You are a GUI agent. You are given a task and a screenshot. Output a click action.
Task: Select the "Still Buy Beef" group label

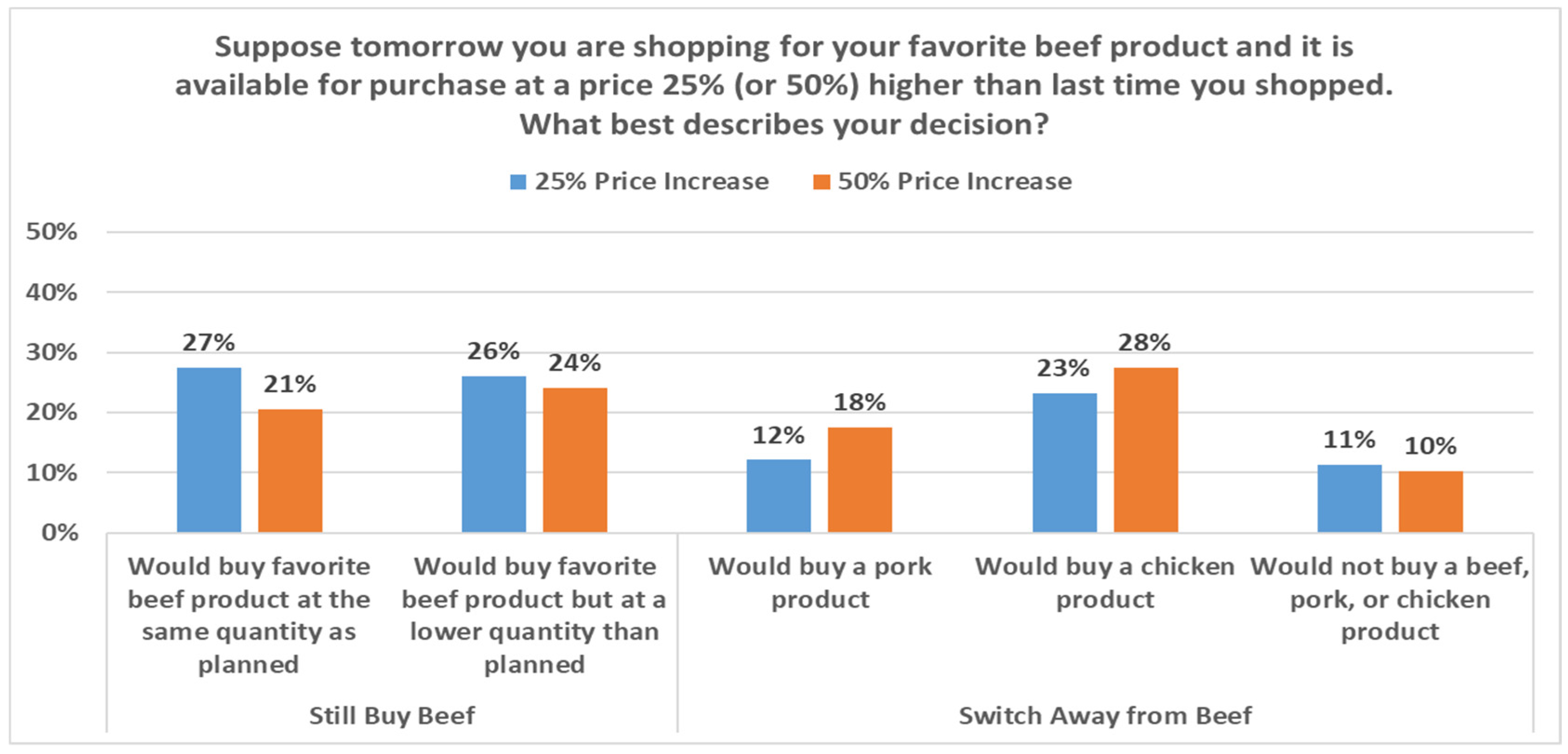[x=391, y=716]
